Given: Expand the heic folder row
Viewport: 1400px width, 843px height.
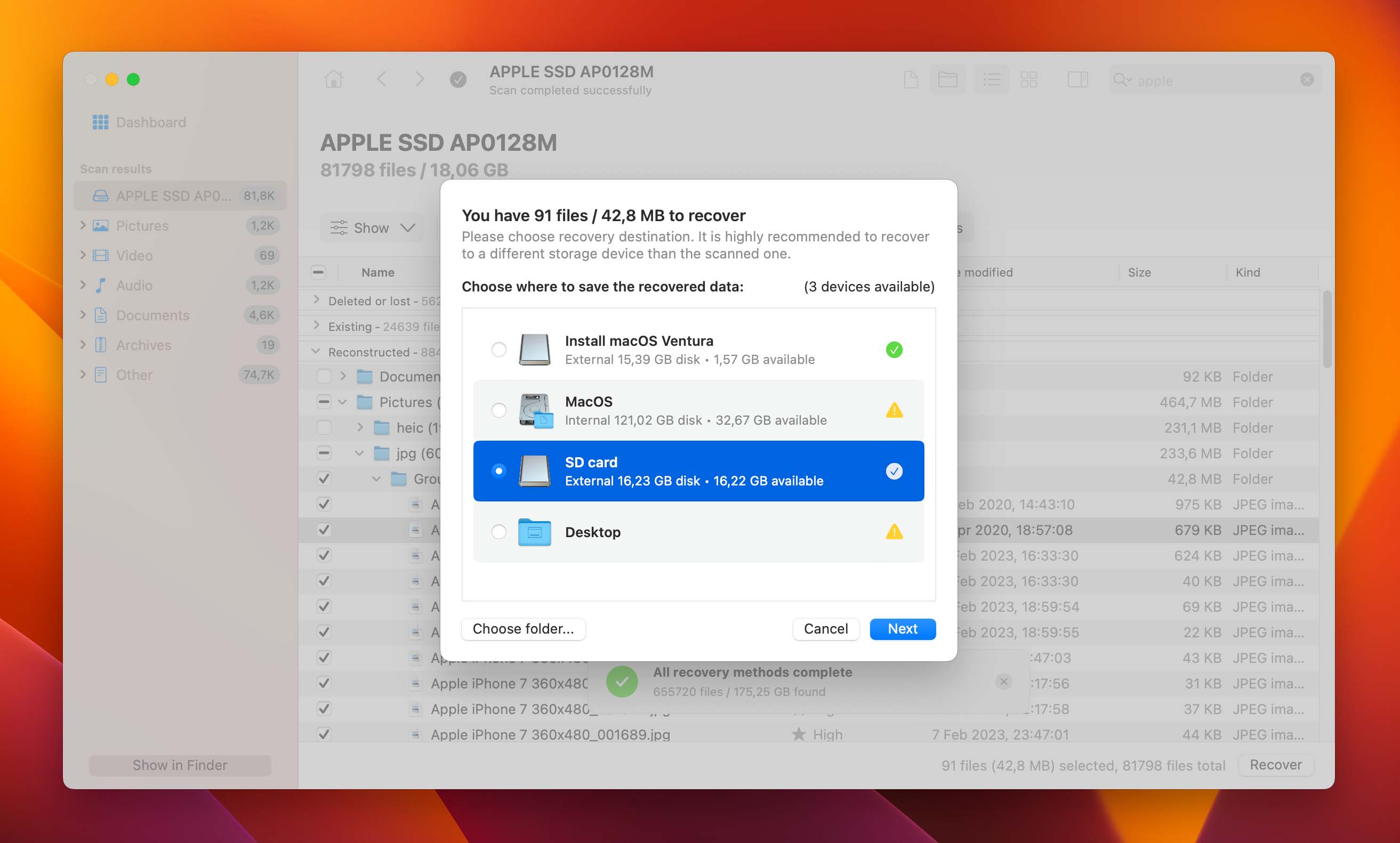Looking at the screenshot, I should 360,427.
